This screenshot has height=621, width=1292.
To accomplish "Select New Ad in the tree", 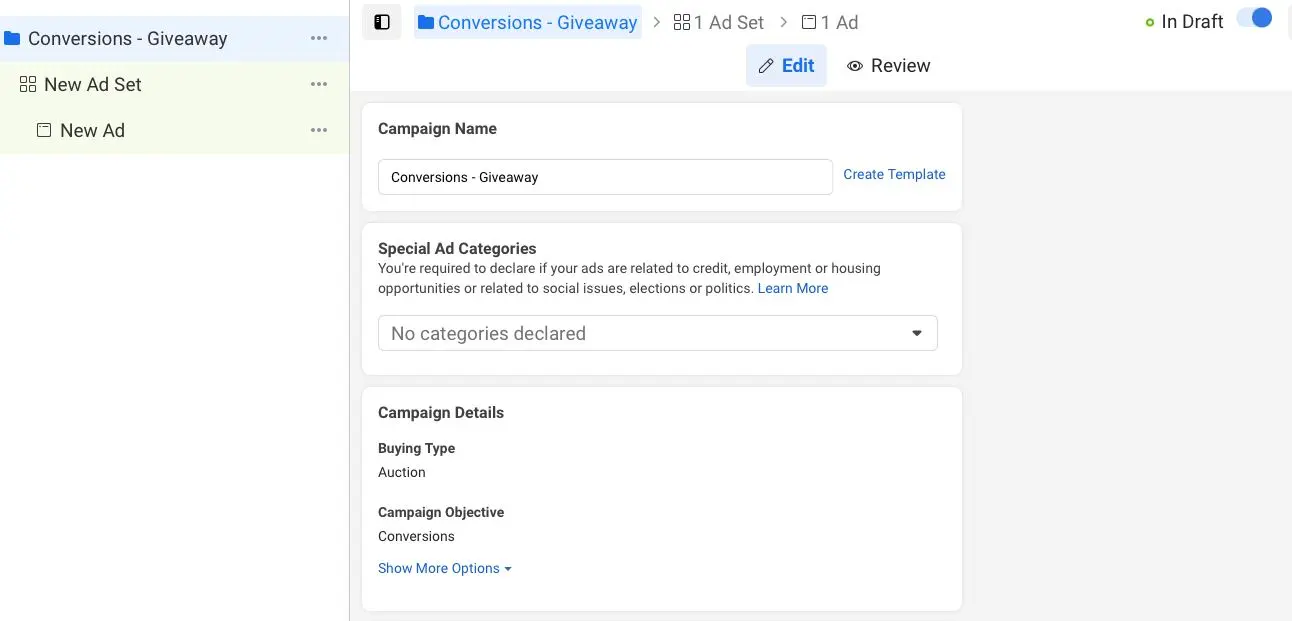I will point(92,130).
